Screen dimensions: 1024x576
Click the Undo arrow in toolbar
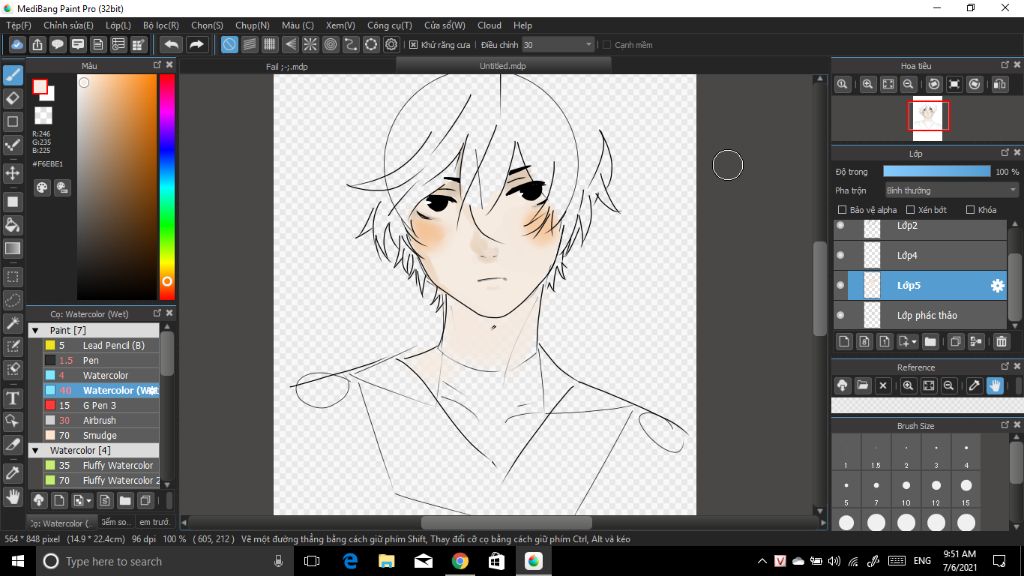(171, 44)
